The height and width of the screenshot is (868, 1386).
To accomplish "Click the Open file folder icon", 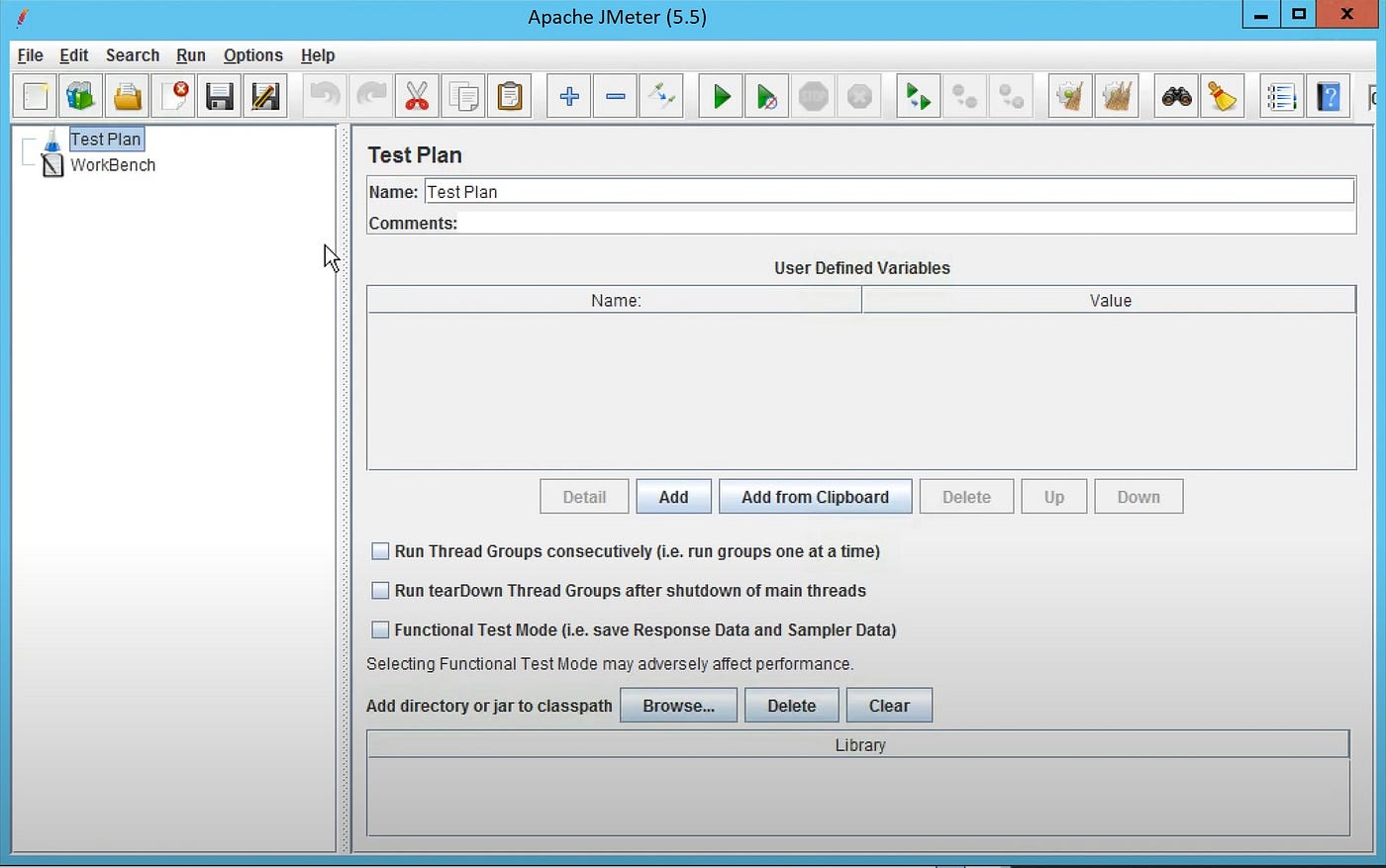I will tap(127, 96).
